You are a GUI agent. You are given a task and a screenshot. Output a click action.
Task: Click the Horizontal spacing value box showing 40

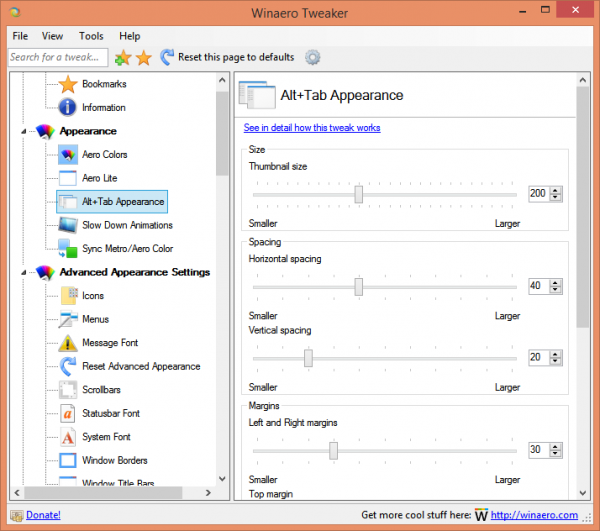[x=539, y=286]
